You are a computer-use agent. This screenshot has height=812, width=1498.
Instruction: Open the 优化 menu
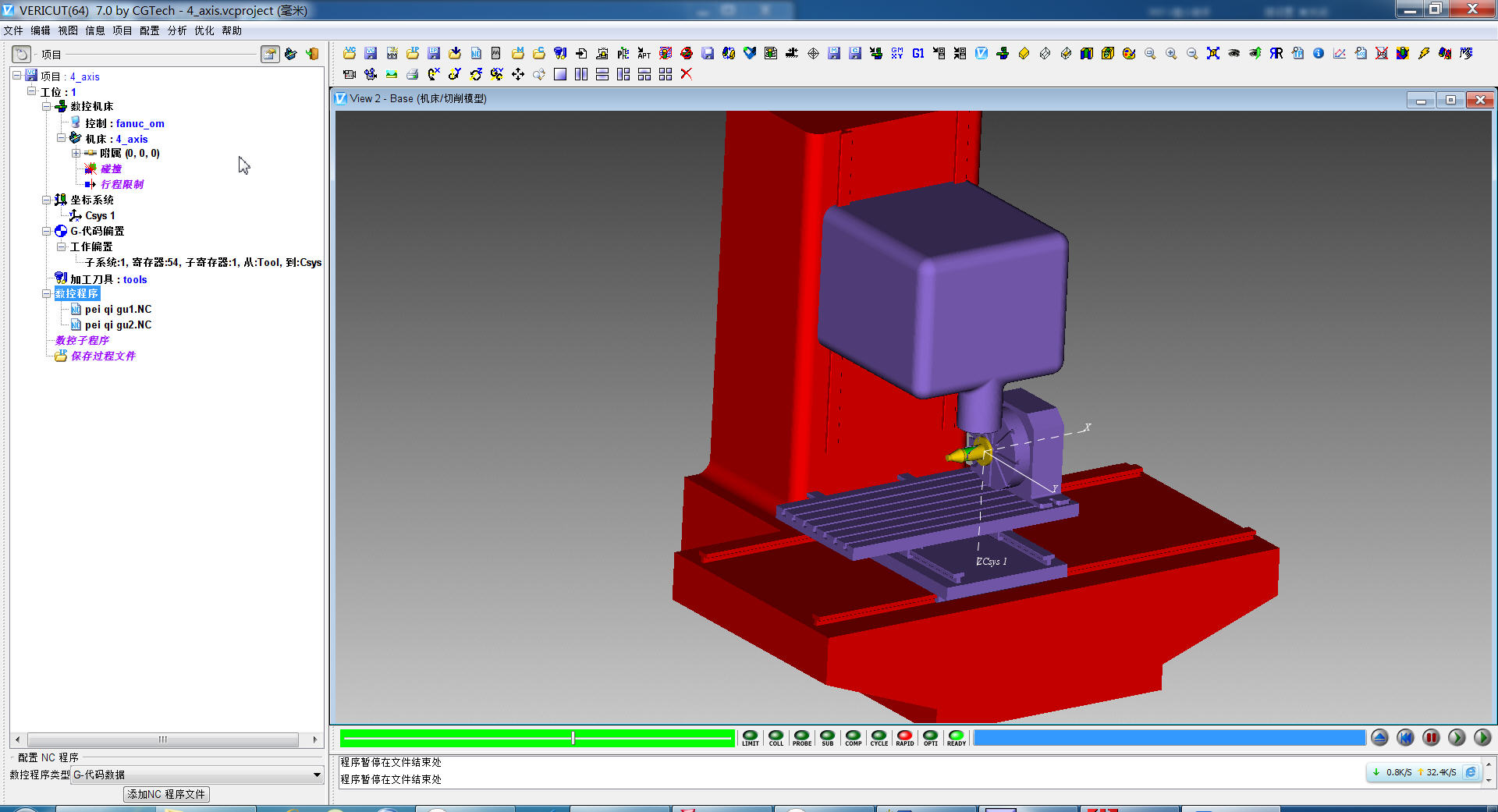[x=204, y=30]
